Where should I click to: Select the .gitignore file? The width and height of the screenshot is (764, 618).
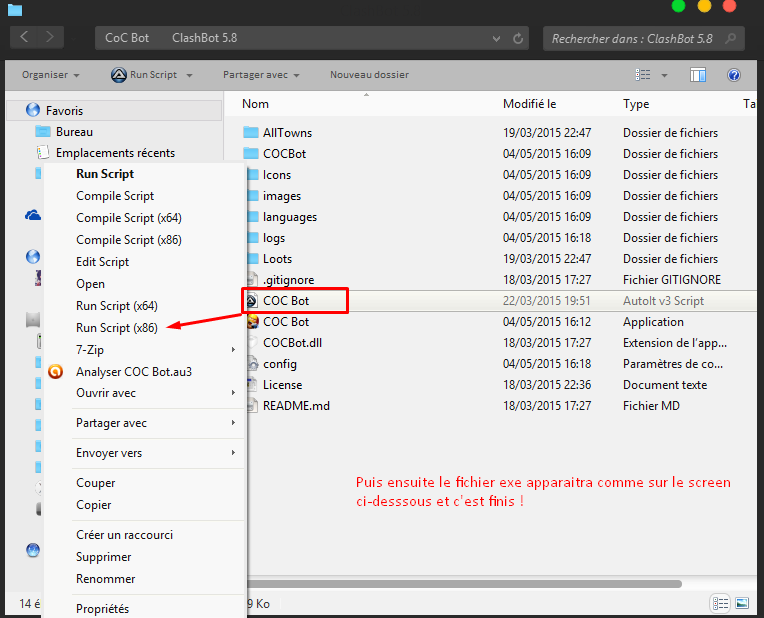coord(288,279)
